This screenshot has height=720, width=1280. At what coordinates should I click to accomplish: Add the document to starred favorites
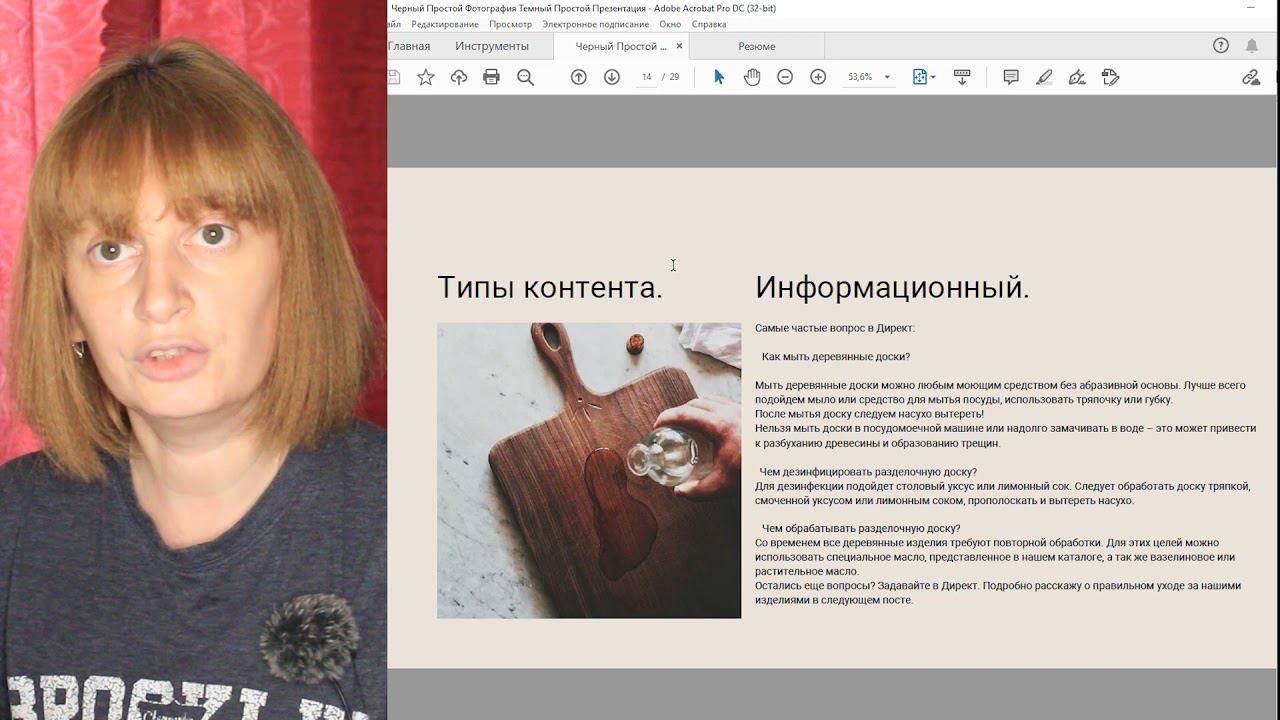click(x=426, y=77)
